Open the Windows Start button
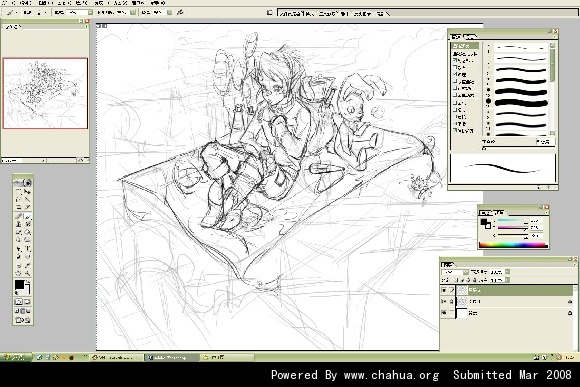 pyautogui.click(x=16, y=357)
